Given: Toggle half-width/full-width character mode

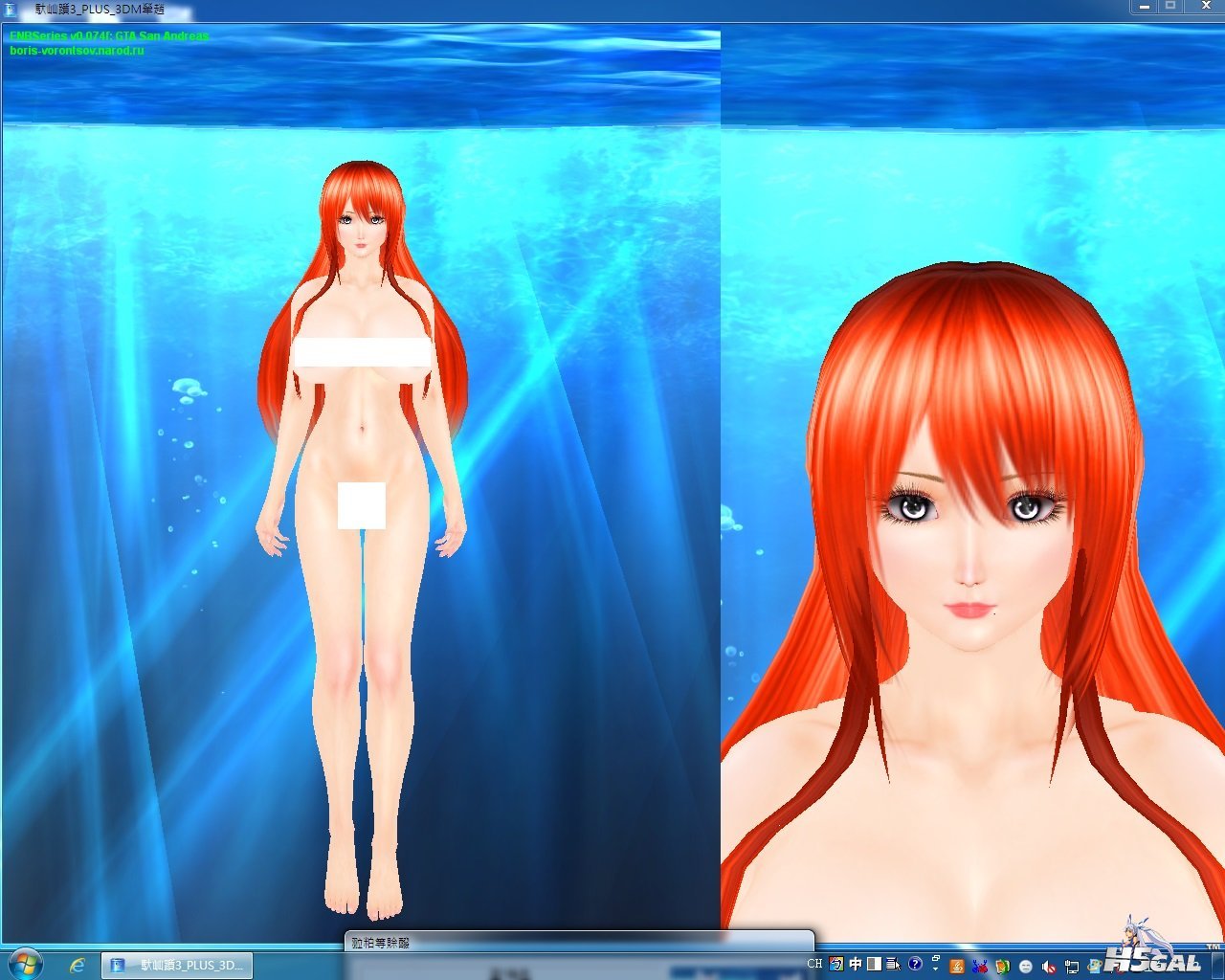Looking at the screenshot, I should pos(874,964).
